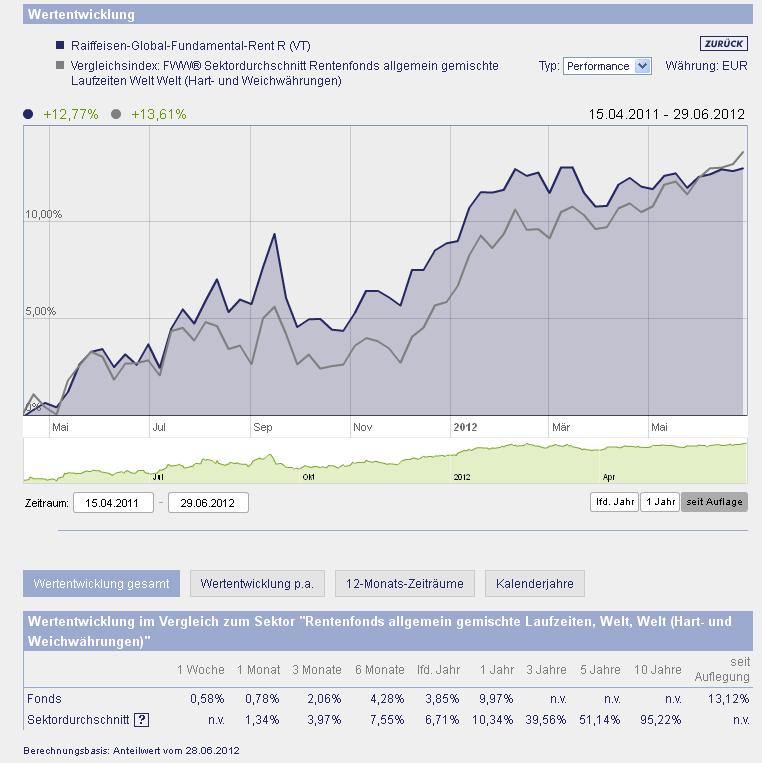Select the 1 Jahr time range
Image resolution: width=762 pixels, height=763 pixels.
coord(659,501)
